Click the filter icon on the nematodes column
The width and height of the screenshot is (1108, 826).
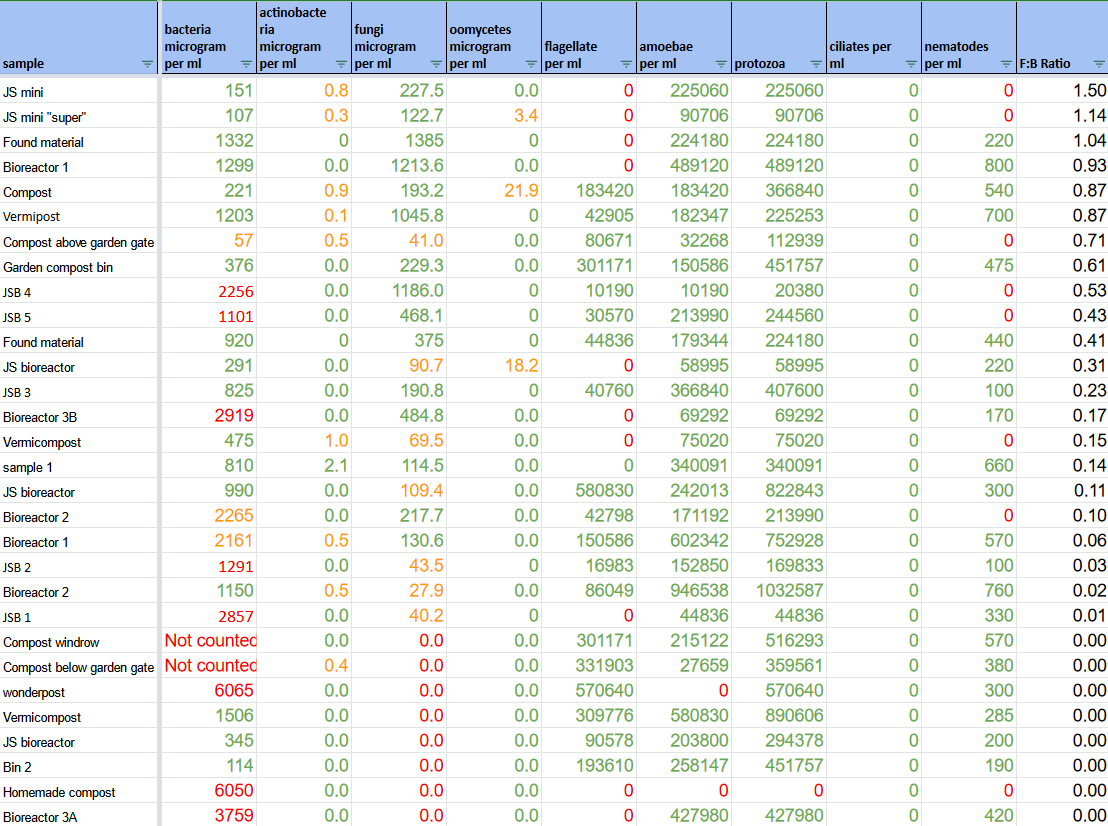[1005, 64]
